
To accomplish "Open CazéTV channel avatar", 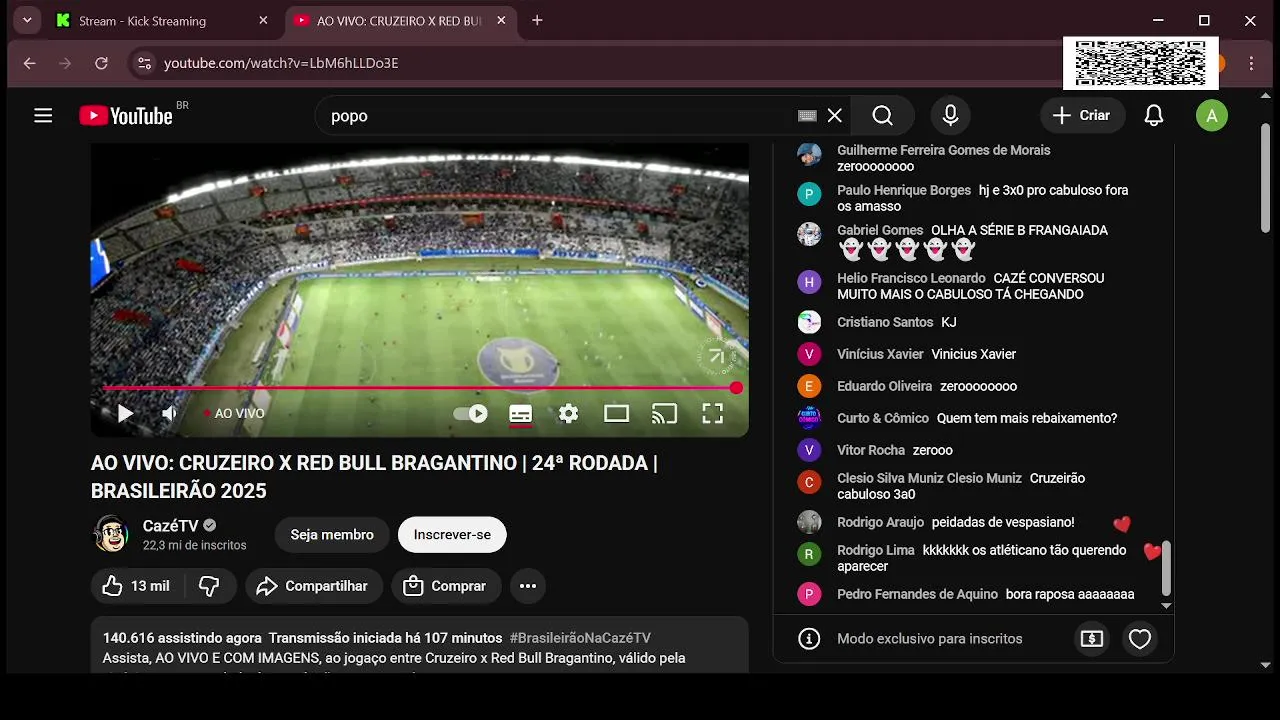I will pos(110,535).
